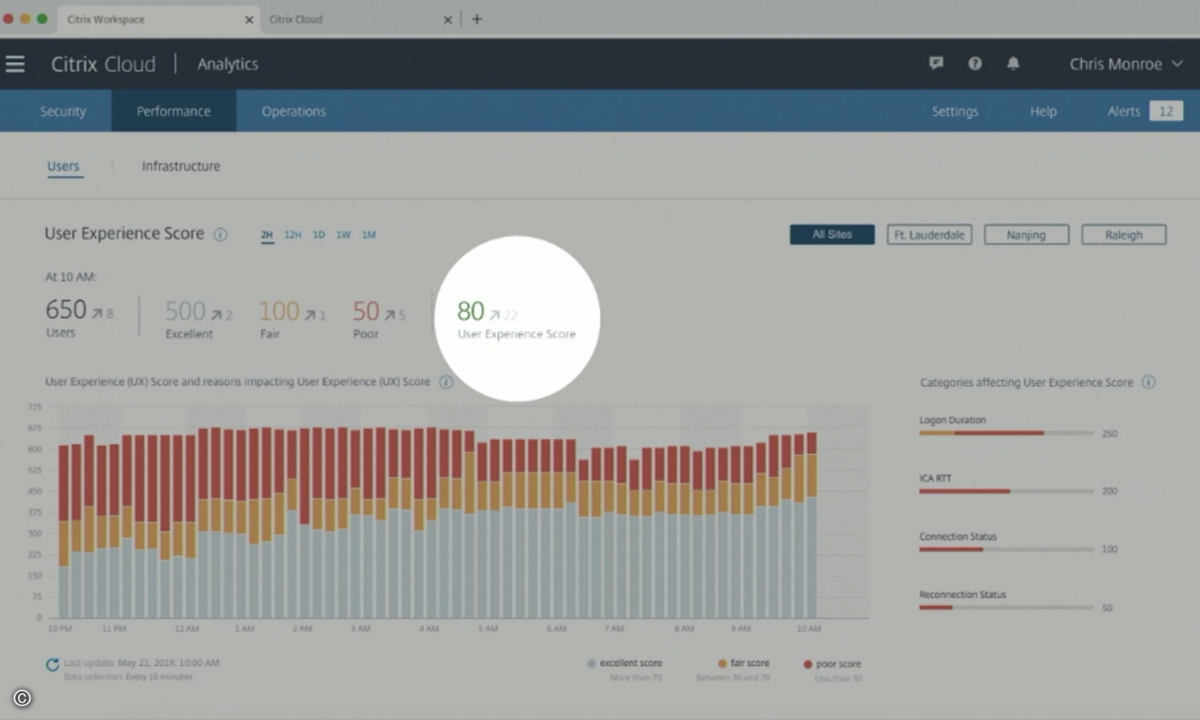Toggle fair score legend item
Screen dimensions: 1200x720
(x=744, y=663)
